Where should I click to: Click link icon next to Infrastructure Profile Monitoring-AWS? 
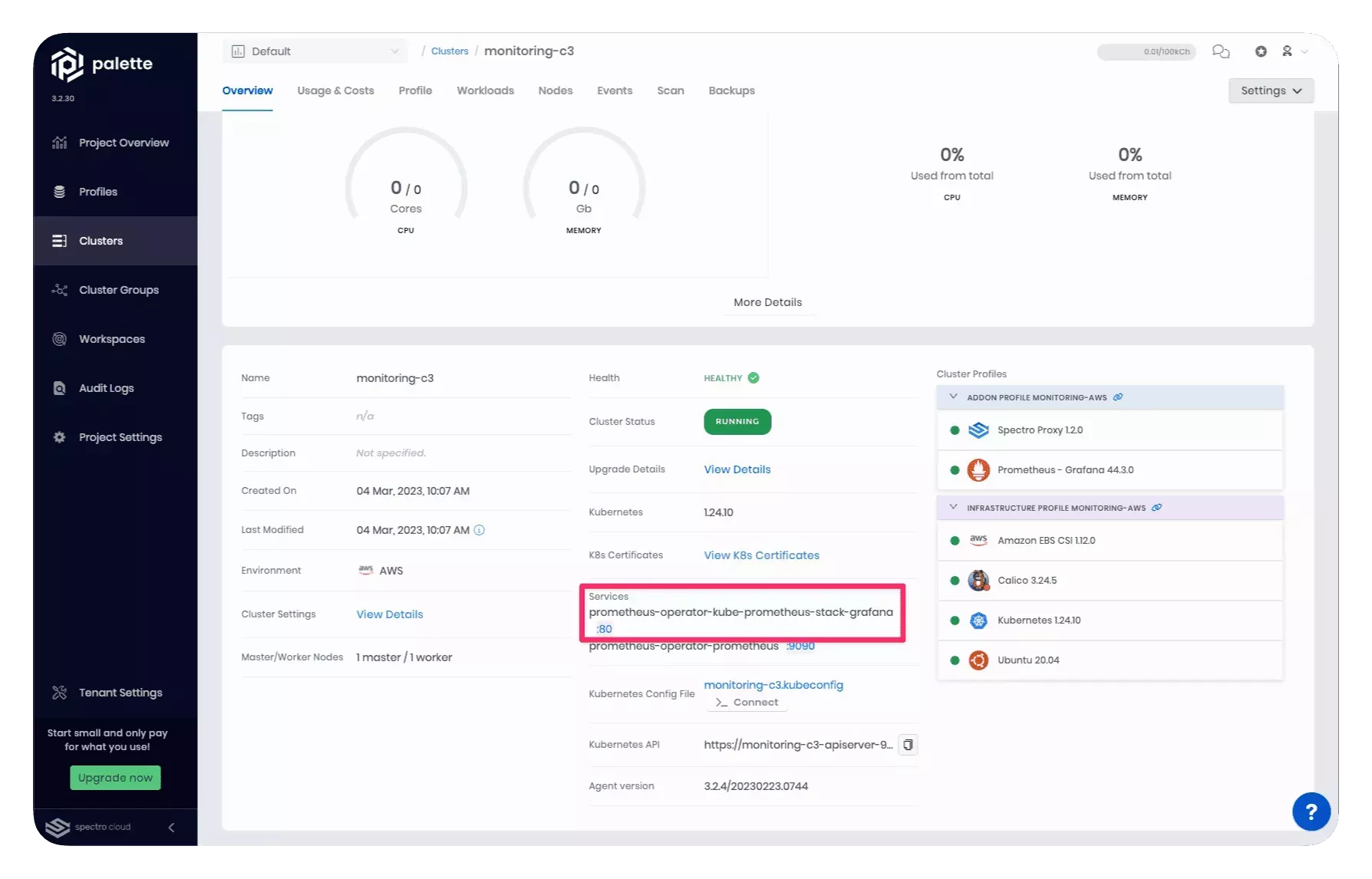pyautogui.click(x=1157, y=508)
